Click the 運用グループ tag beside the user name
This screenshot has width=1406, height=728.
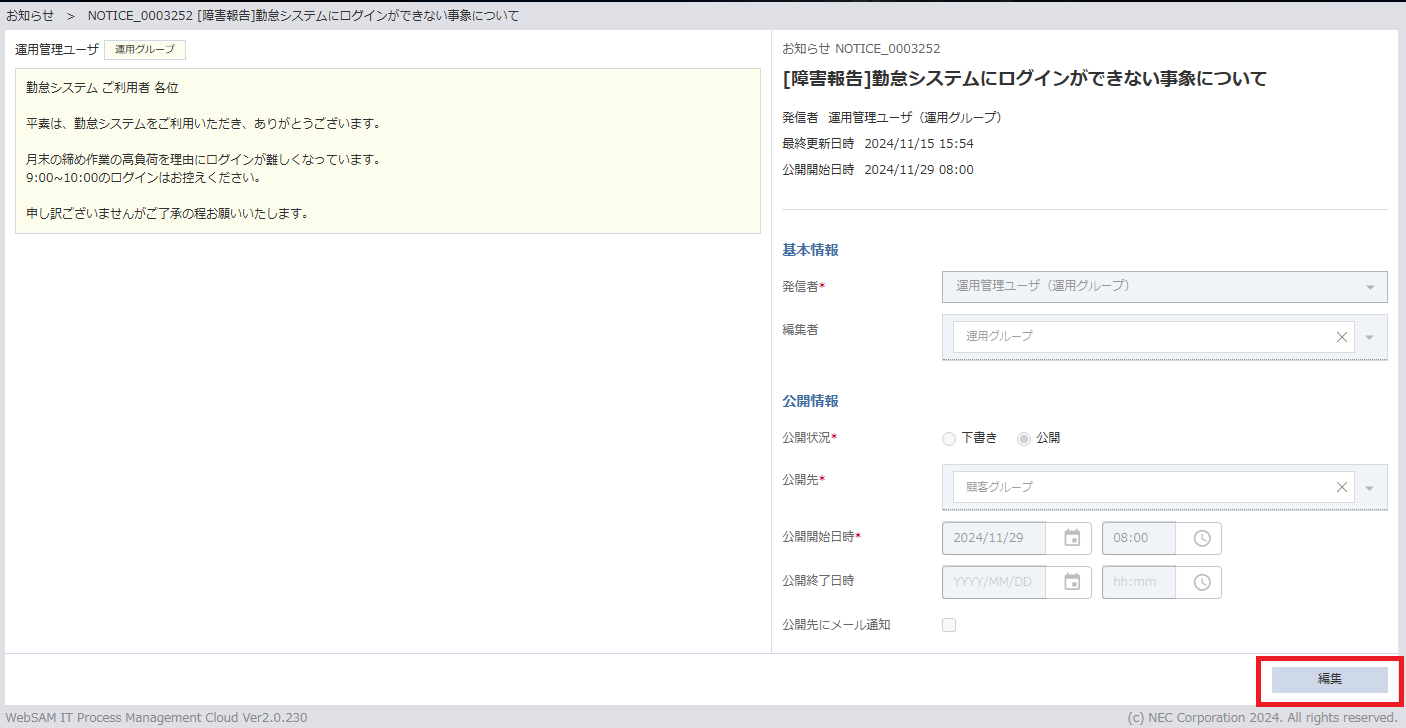coord(144,49)
